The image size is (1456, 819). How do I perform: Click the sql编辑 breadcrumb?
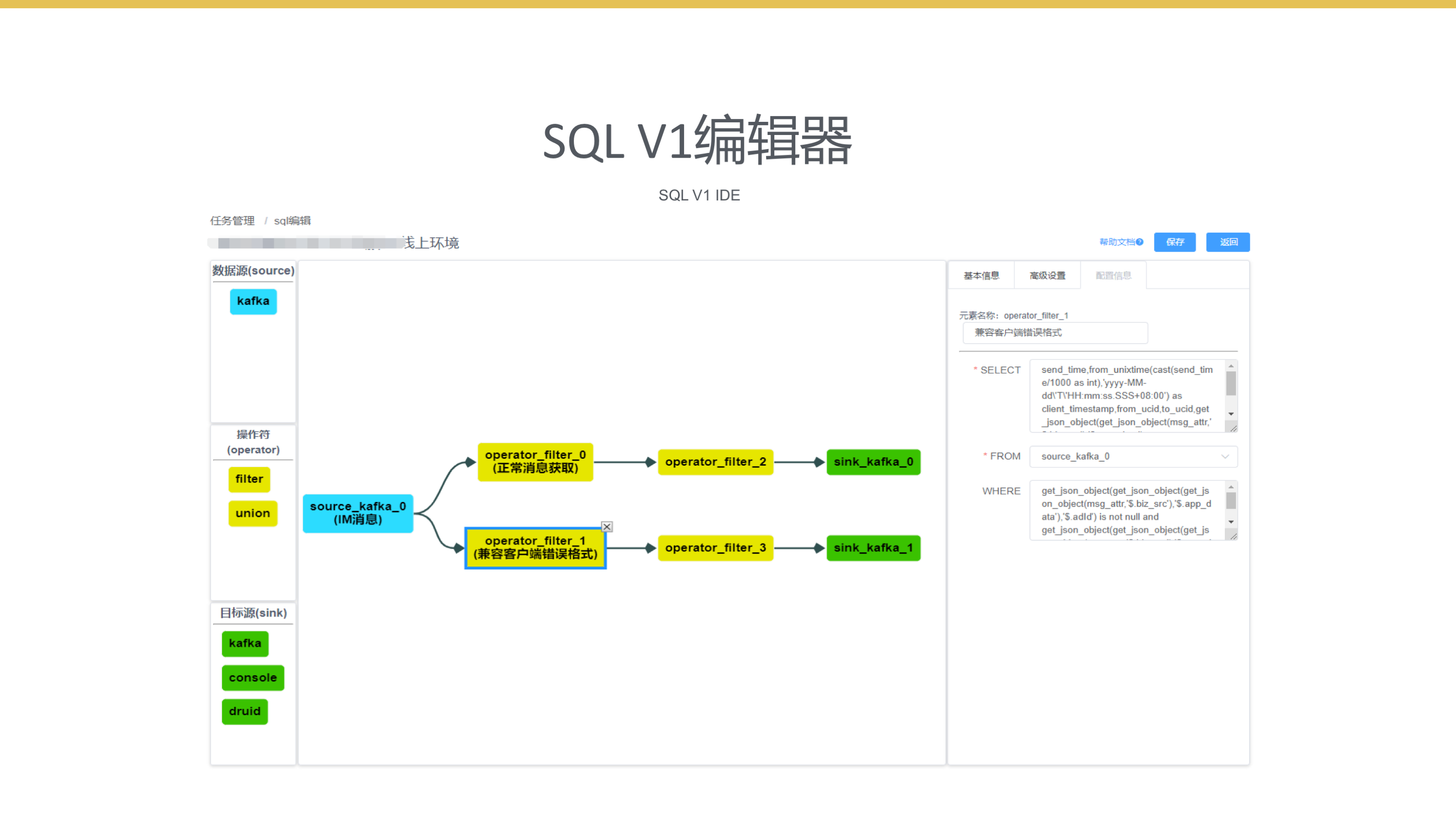pos(292,220)
